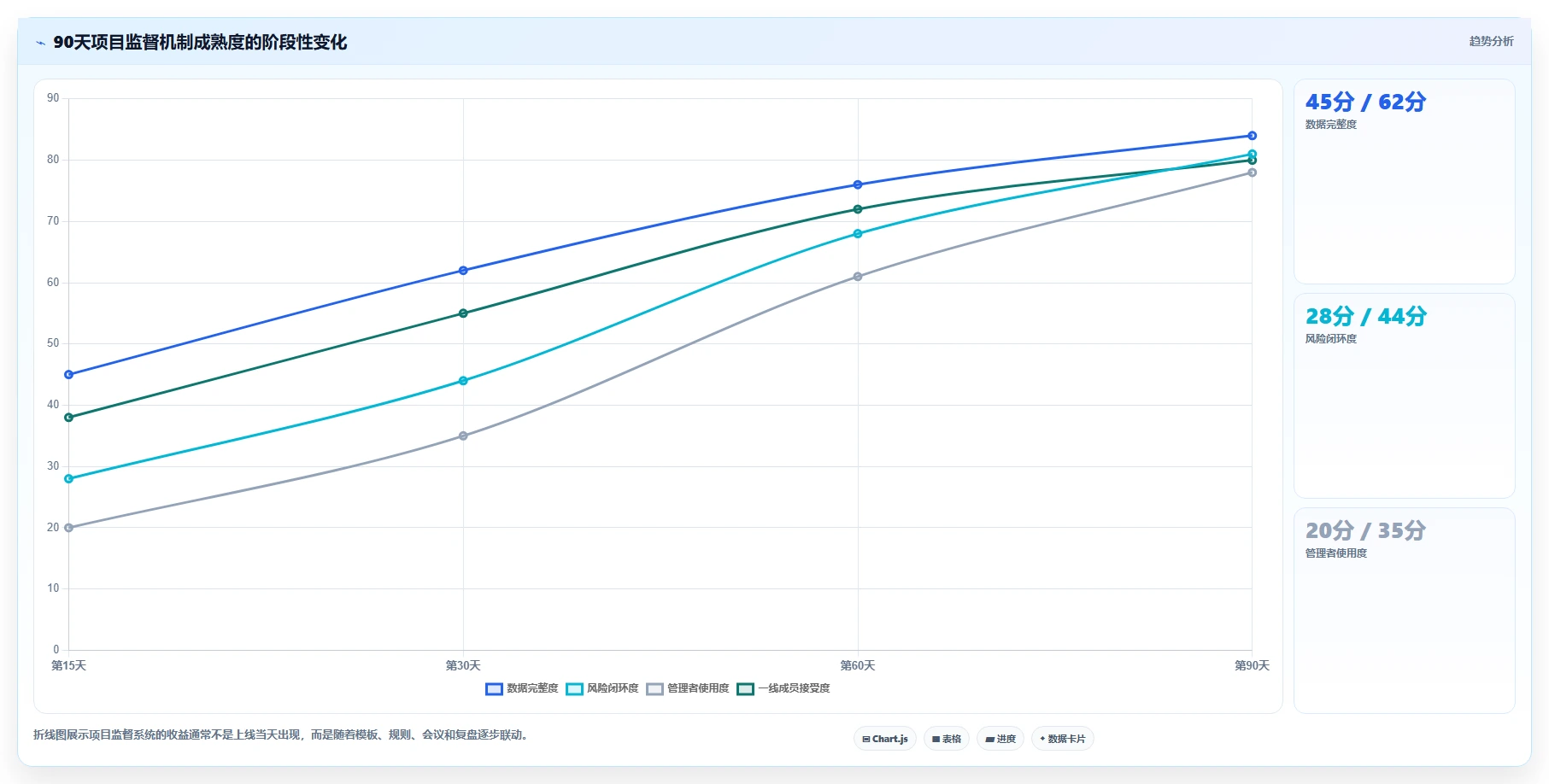This screenshot has height=784, width=1549.
Task: Select the 一线成员接受度 point at 第60天
Action: click(x=858, y=209)
